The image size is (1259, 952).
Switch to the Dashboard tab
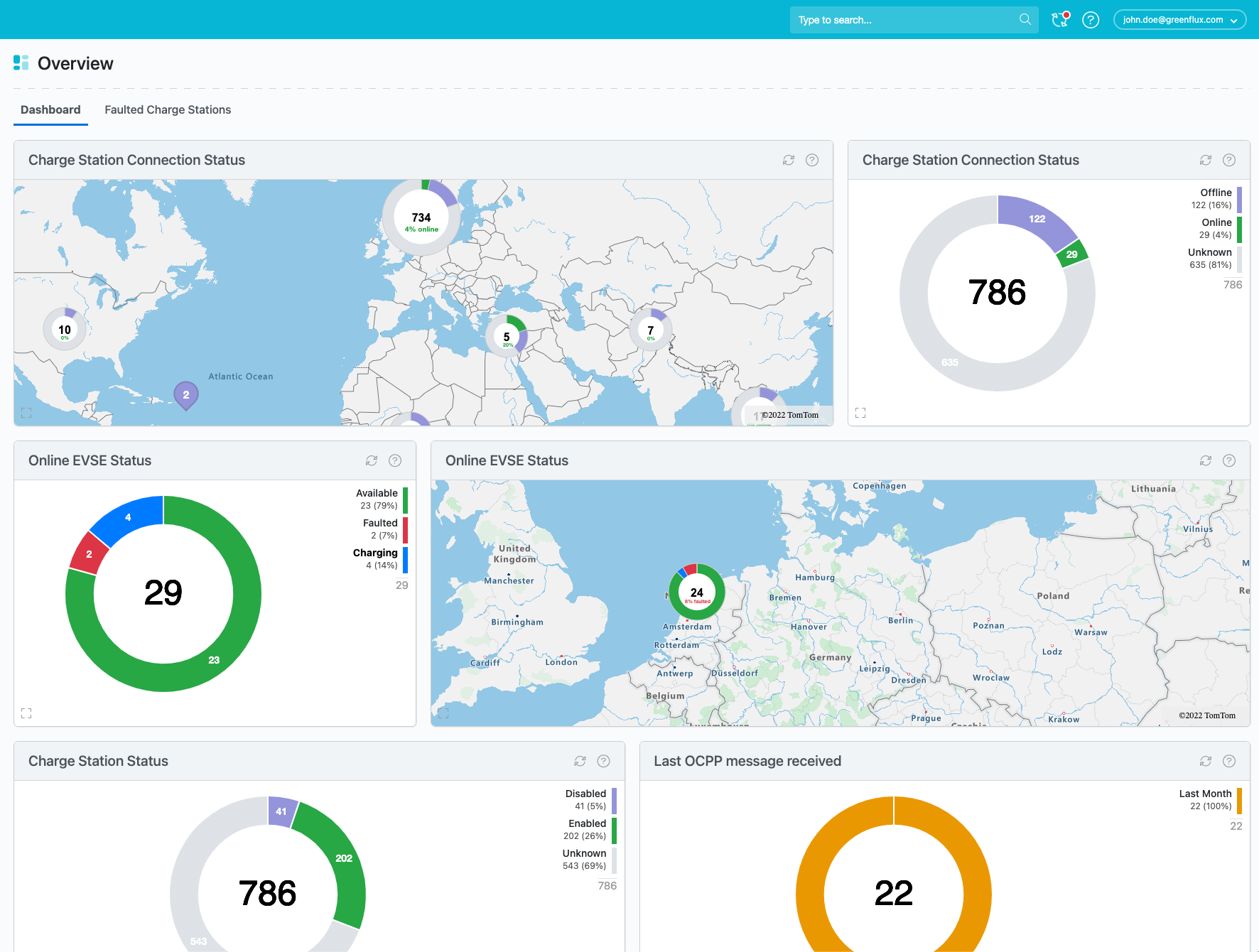click(50, 109)
